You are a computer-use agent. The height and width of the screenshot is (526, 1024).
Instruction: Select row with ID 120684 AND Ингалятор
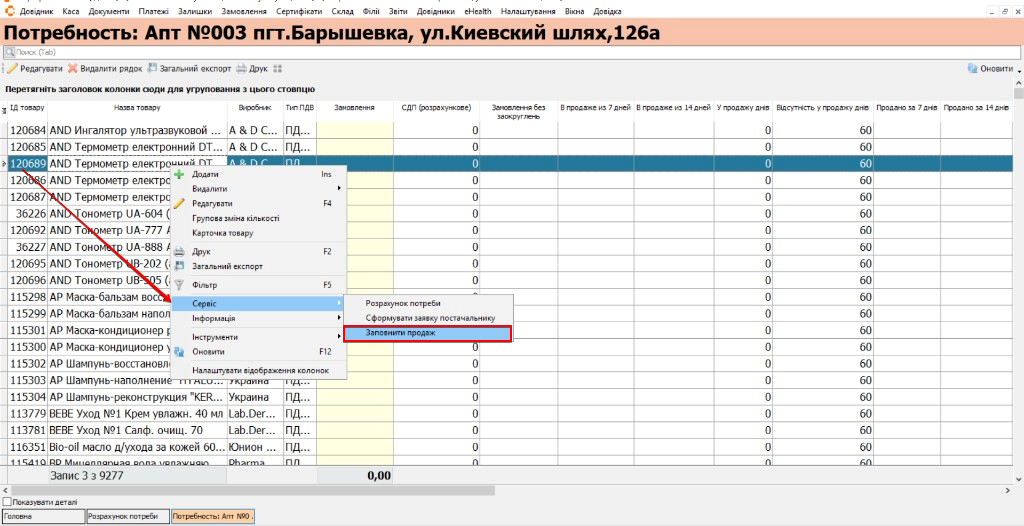[x=509, y=130]
